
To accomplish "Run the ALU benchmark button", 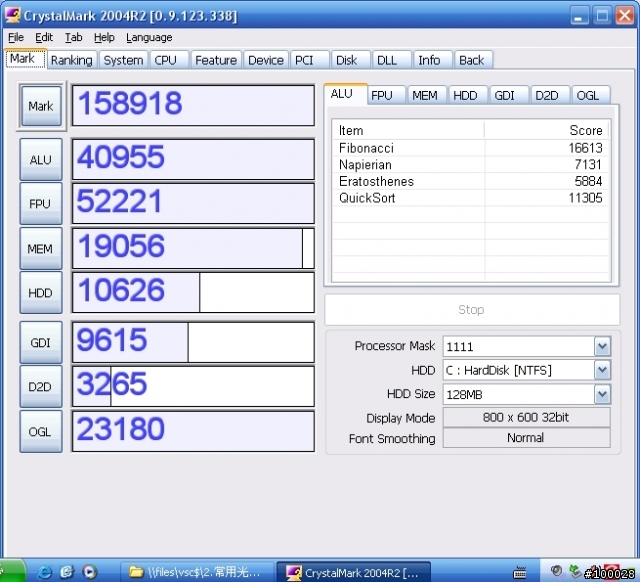I will 41,160.
